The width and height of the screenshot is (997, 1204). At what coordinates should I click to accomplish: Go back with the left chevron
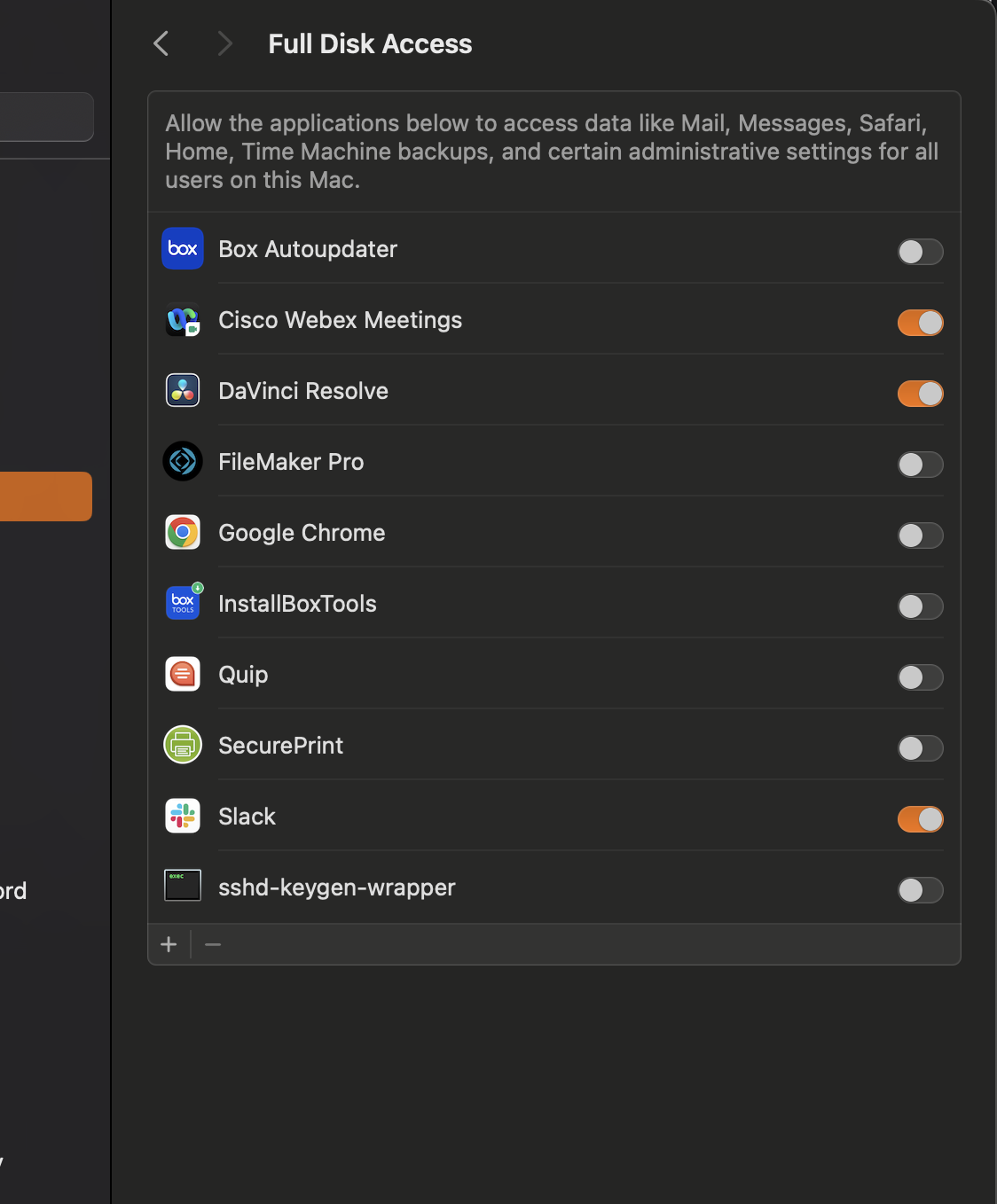pyautogui.click(x=161, y=43)
